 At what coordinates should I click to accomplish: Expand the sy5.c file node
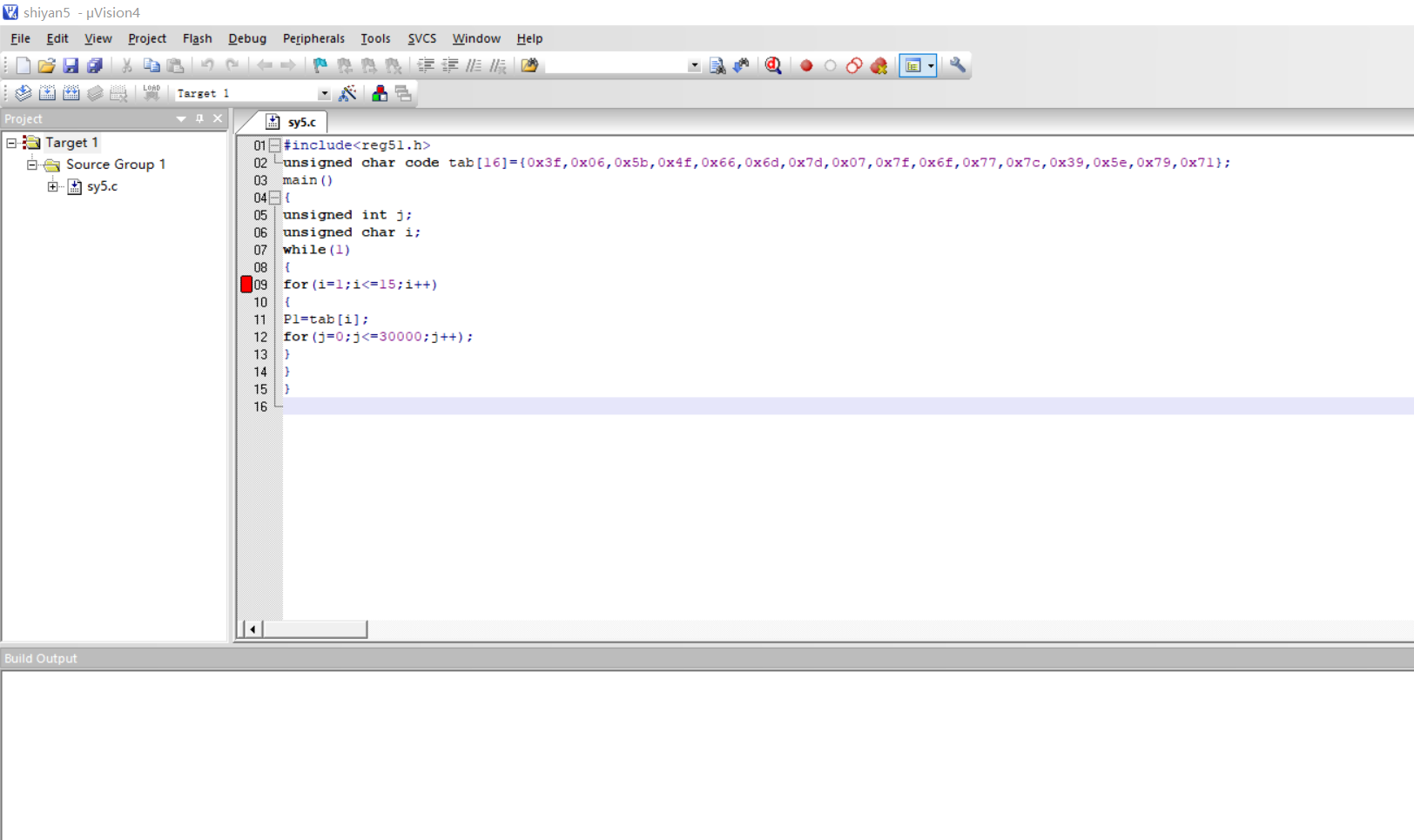coord(53,186)
